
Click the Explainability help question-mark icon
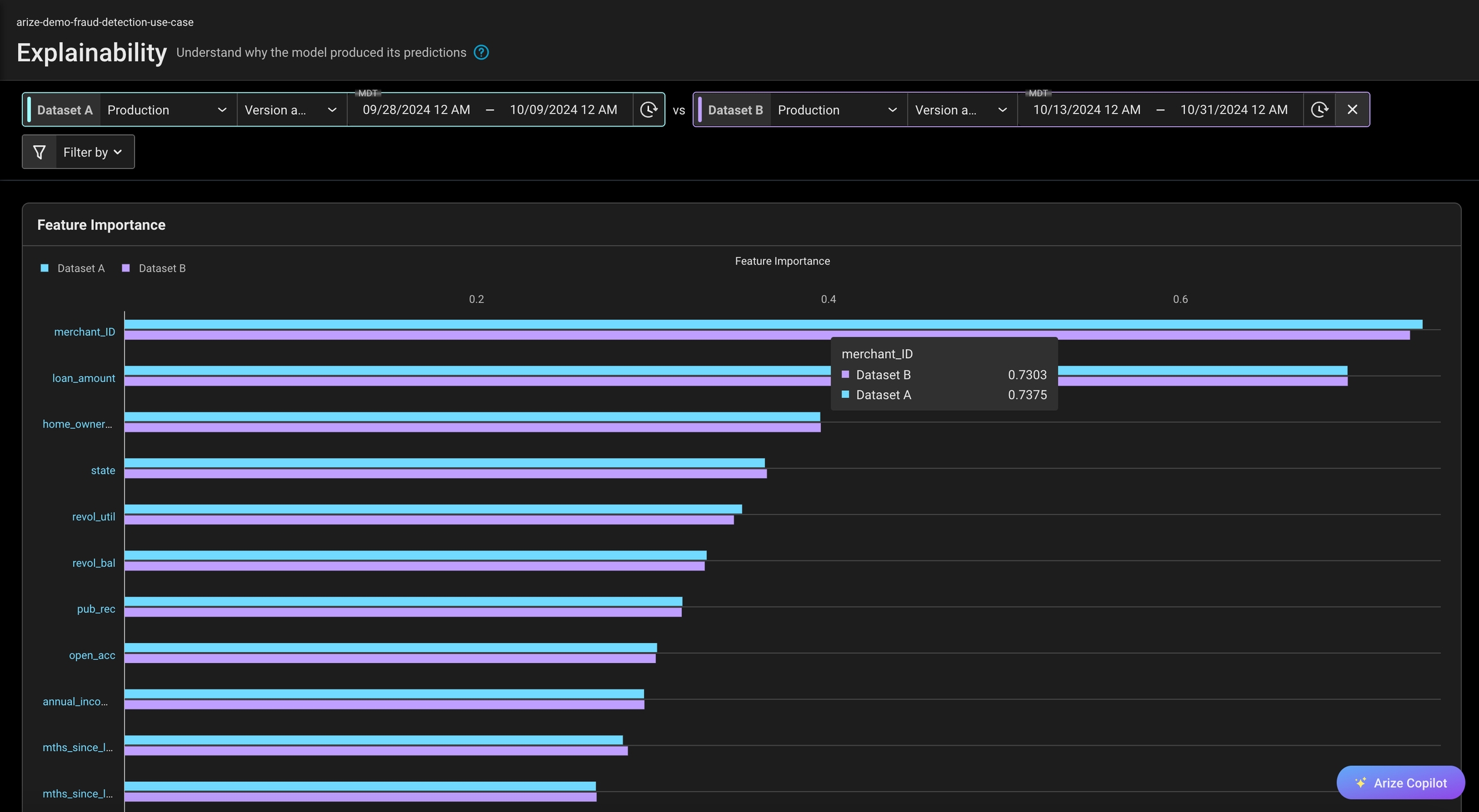481,53
